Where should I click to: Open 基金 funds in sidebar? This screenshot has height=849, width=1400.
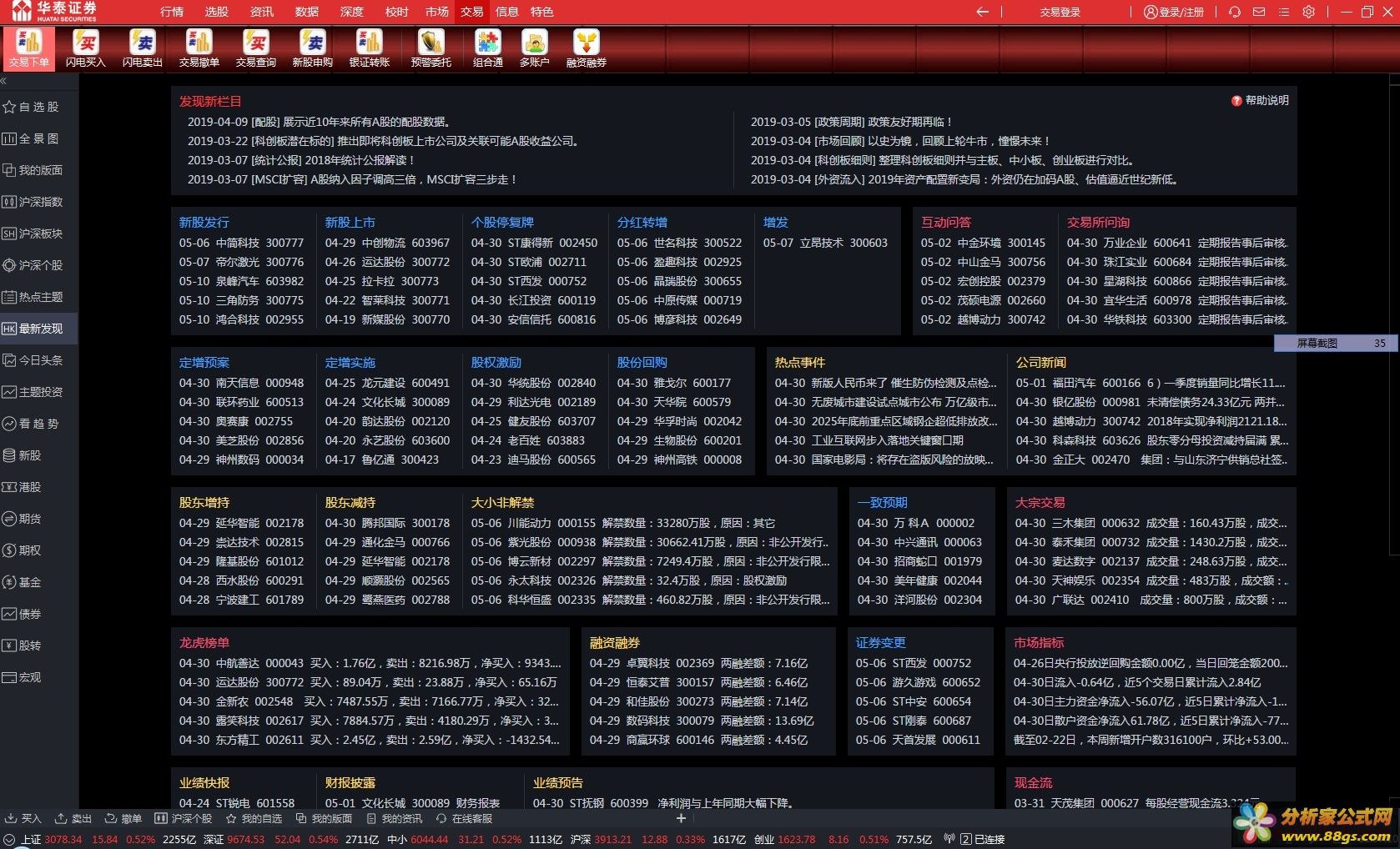tap(39, 582)
